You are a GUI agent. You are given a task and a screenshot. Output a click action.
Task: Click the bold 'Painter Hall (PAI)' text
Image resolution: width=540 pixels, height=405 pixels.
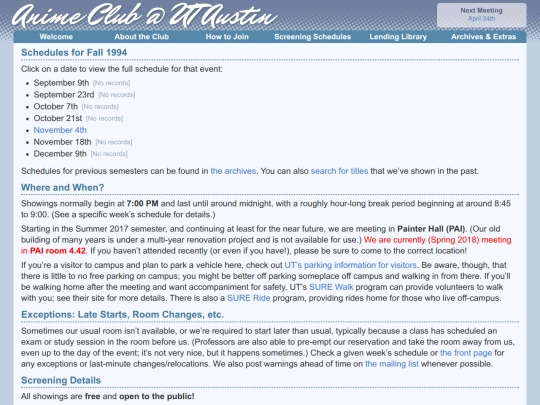tap(431, 229)
